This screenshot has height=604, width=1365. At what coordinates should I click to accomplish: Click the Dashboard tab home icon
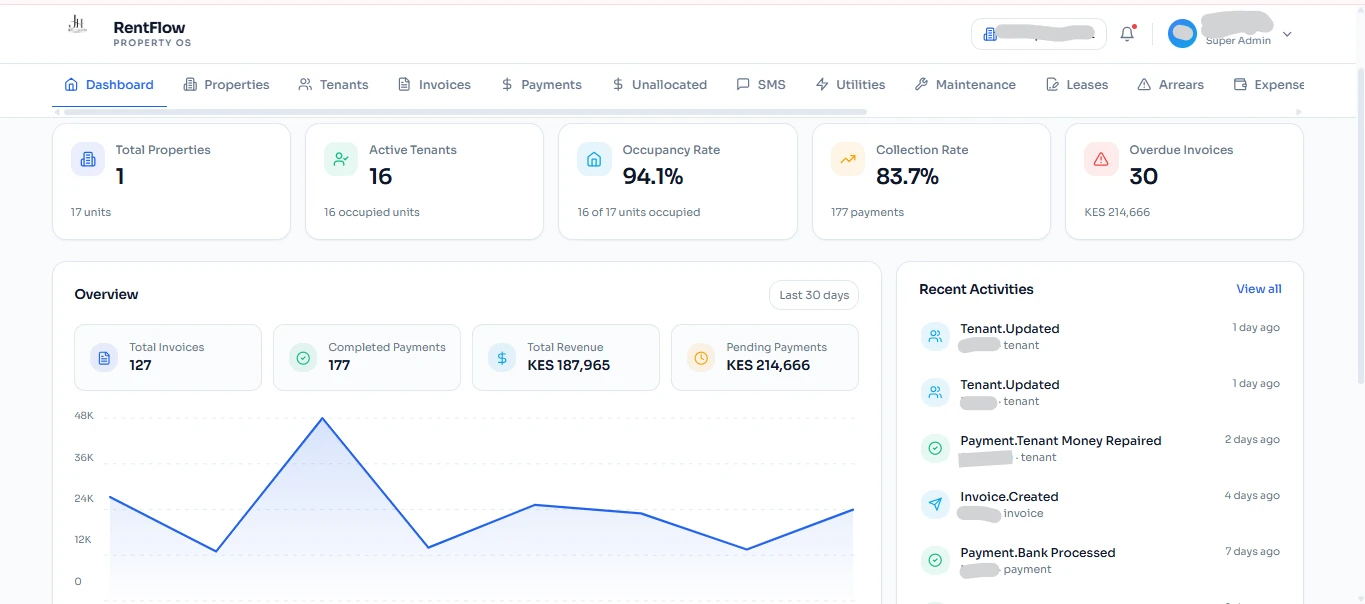[x=71, y=85]
